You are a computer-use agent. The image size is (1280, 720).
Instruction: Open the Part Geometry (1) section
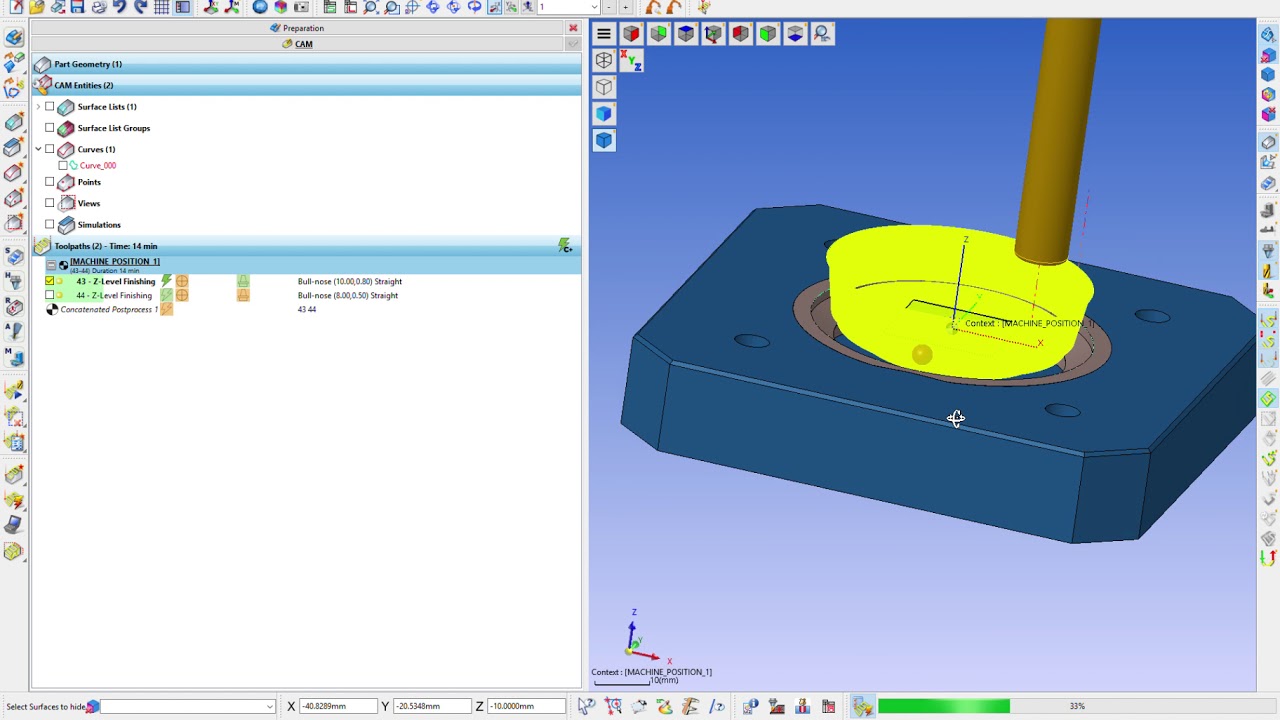pos(306,64)
